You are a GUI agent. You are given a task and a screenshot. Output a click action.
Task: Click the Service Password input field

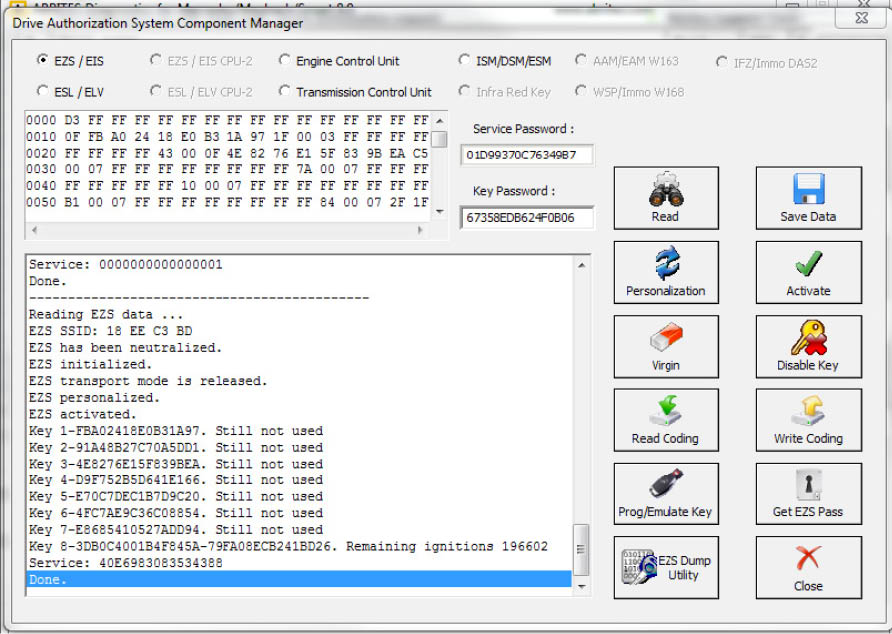point(527,155)
